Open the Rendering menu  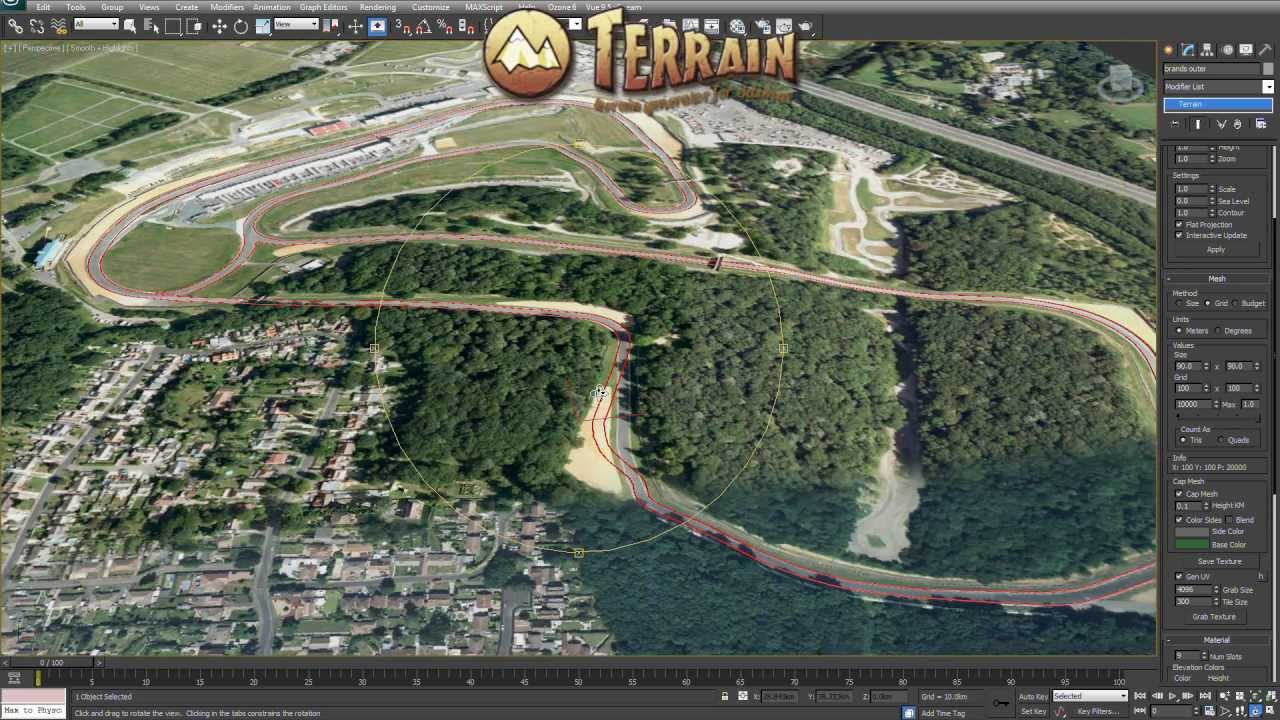(377, 7)
